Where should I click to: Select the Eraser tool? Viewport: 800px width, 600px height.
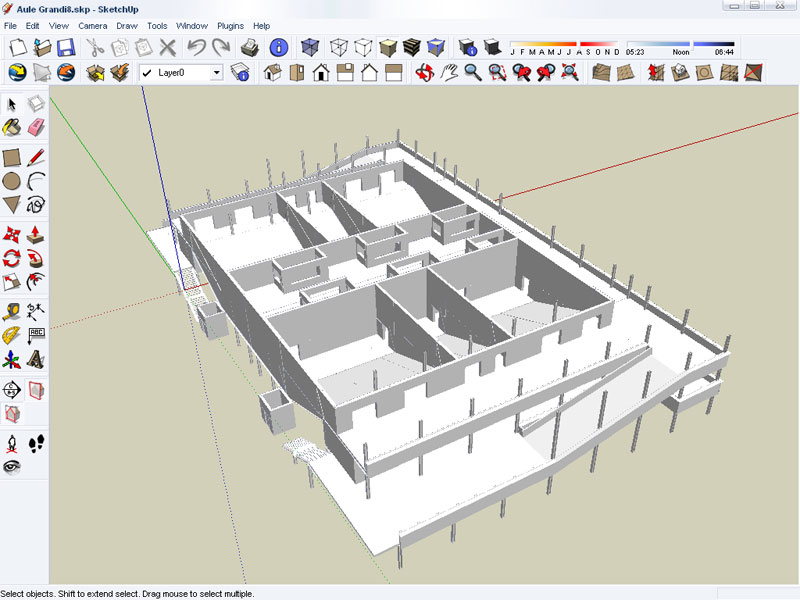[37, 127]
